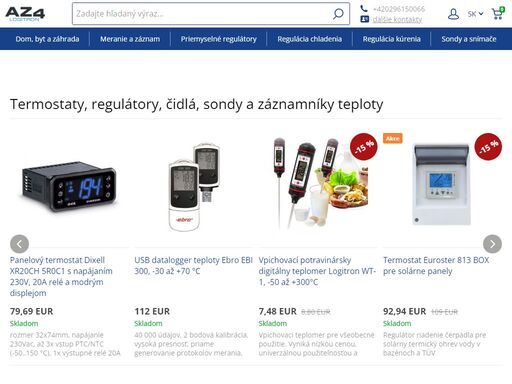Click description starting Vpichovací teplomer pre všeobecné
This screenshot has width=512, height=384.
click(317, 344)
